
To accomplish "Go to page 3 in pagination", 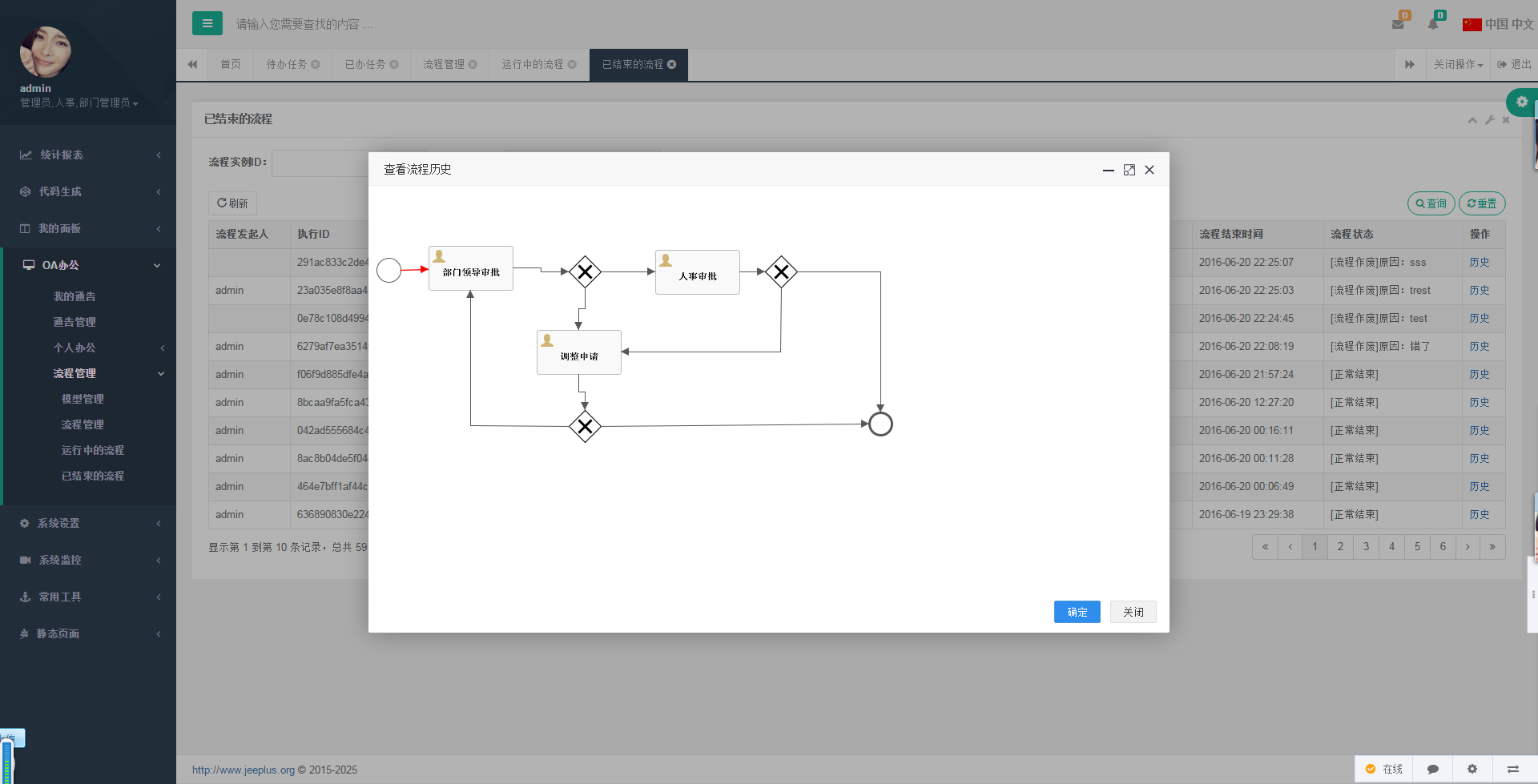I will (x=1367, y=547).
